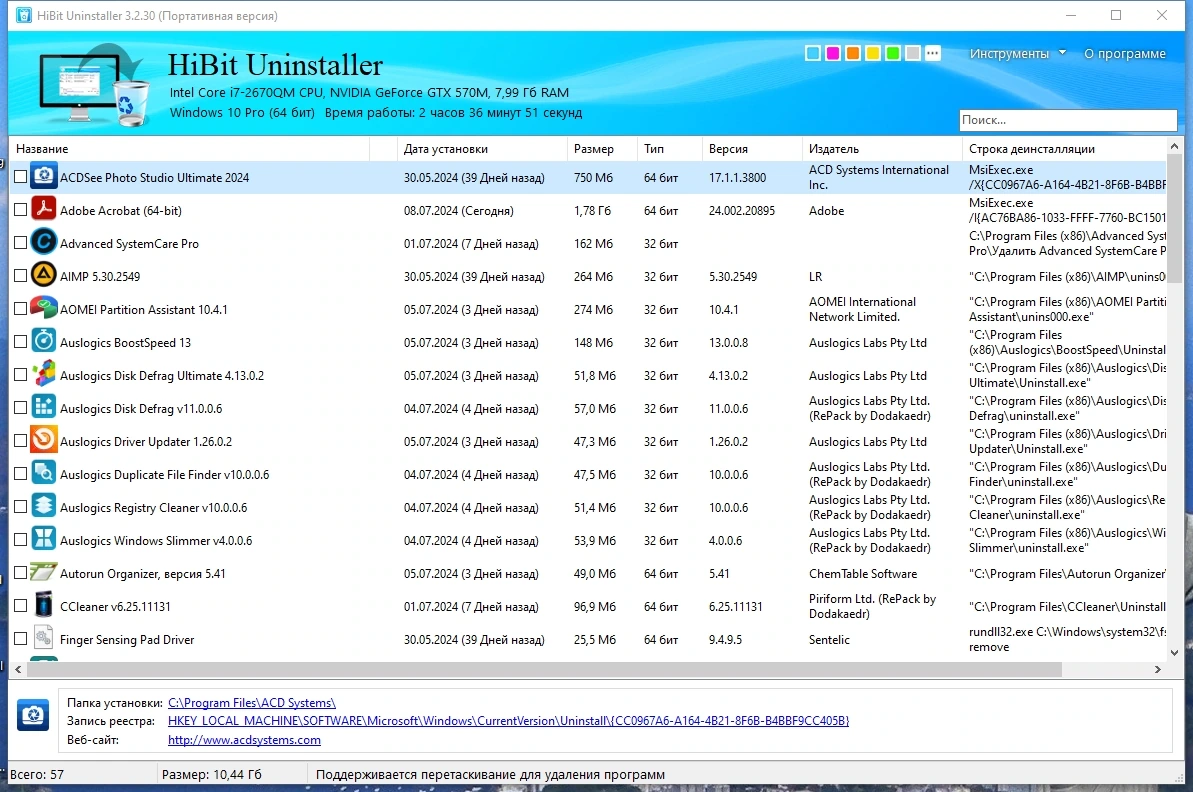
Task: Open the Инструменты dropdown menu
Action: [1017, 53]
